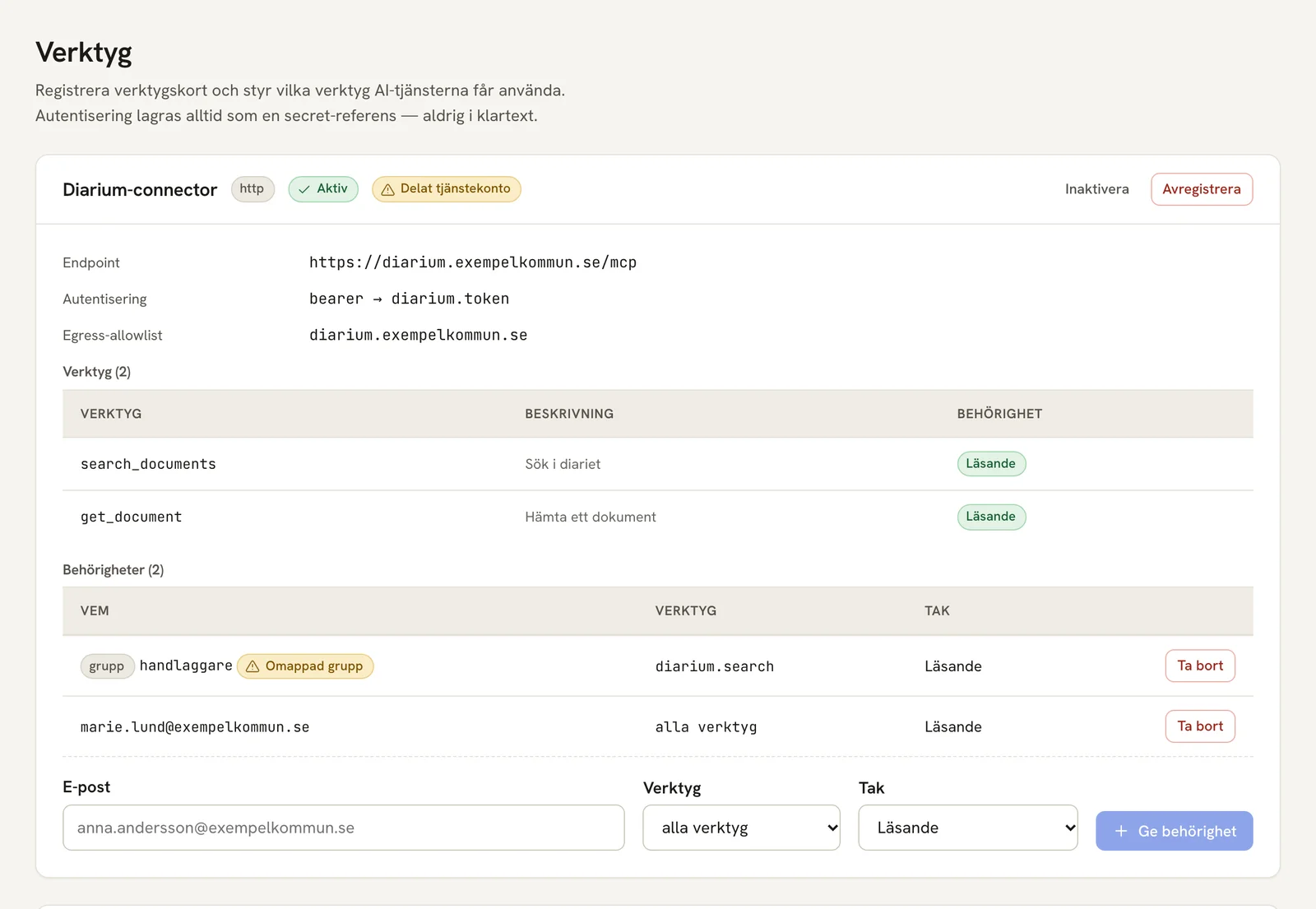Click the warning icon in Omappad grupp badge
Viewport: 1316px width, 909px height.
click(253, 666)
